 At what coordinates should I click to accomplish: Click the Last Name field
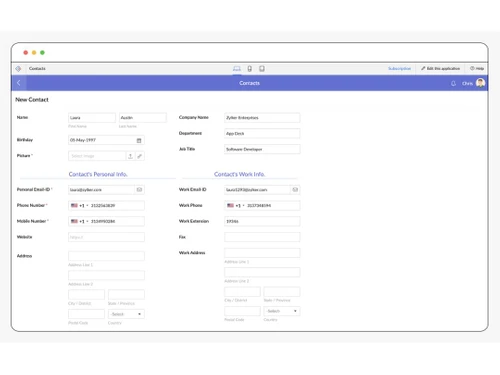click(143, 118)
